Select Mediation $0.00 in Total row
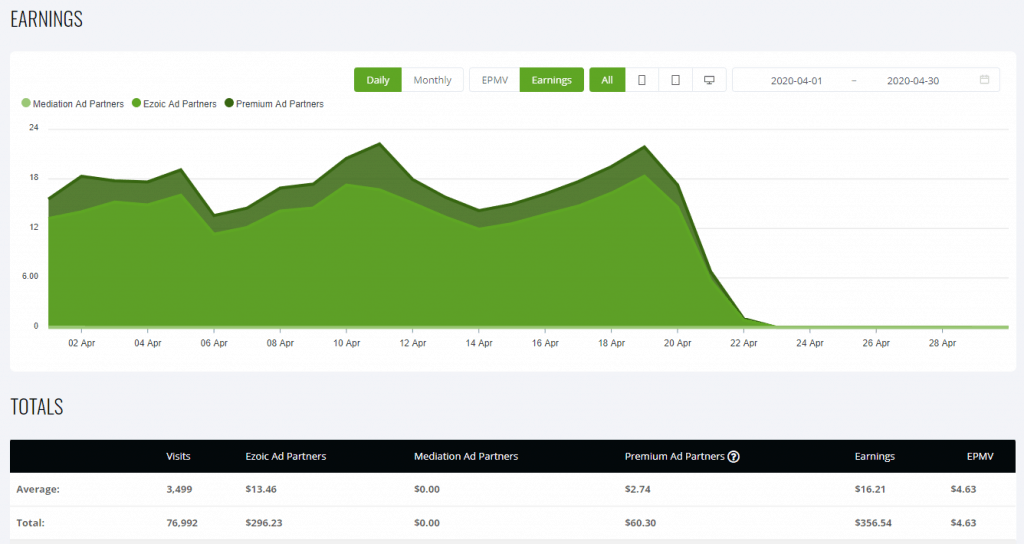The image size is (1024, 544). pyautogui.click(x=426, y=522)
